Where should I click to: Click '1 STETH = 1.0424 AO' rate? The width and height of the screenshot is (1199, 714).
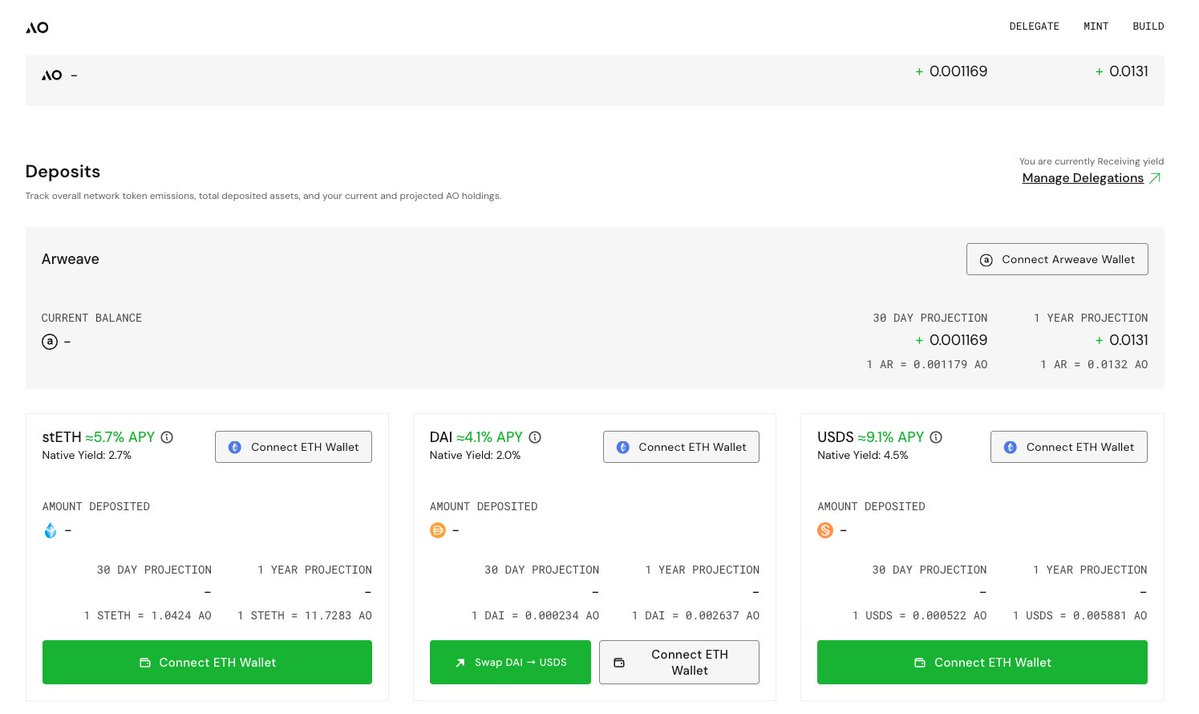coord(148,615)
